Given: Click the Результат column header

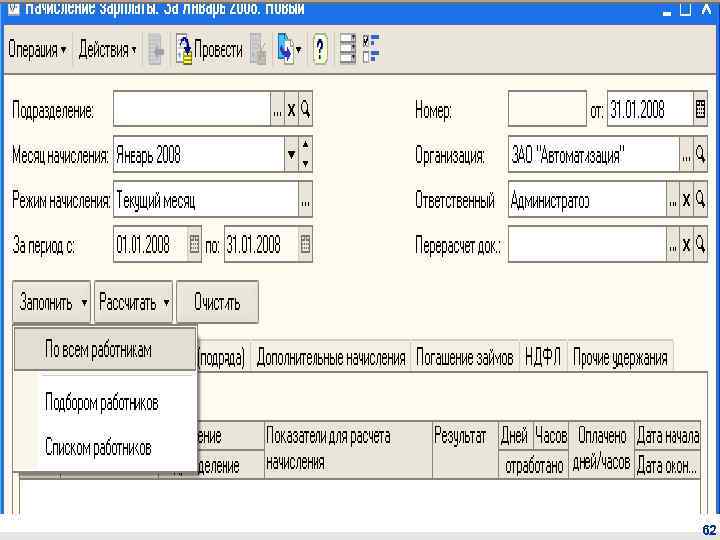Looking at the screenshot, I should (465, 450).
